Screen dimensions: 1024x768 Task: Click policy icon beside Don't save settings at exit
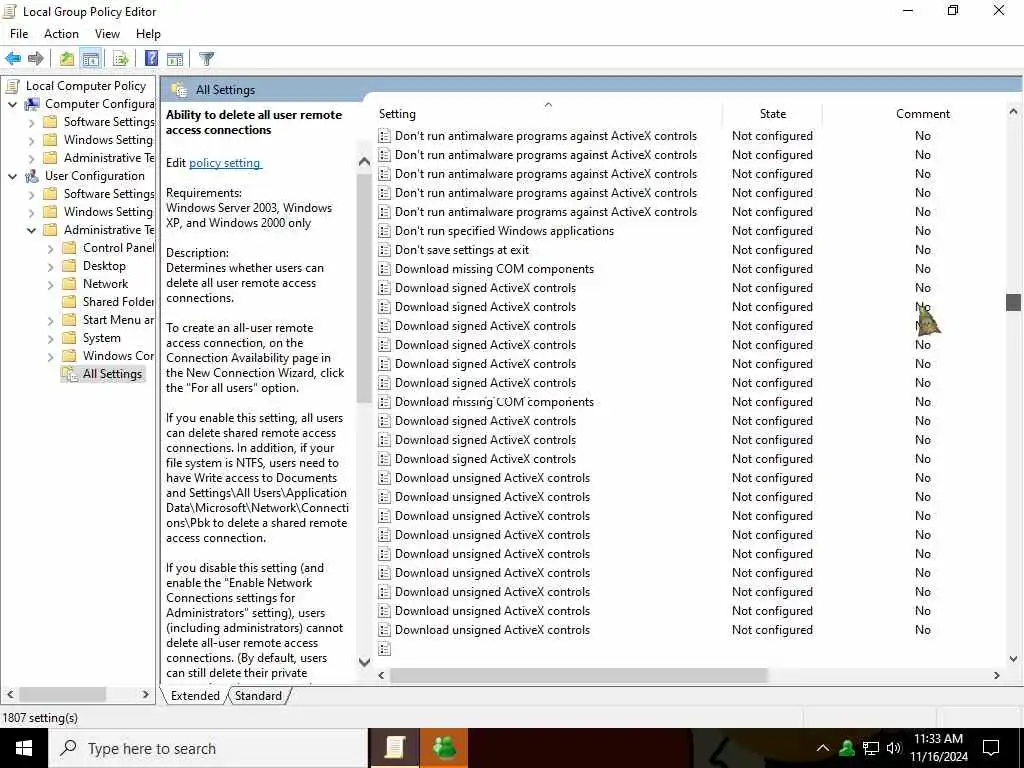(385, 250)
